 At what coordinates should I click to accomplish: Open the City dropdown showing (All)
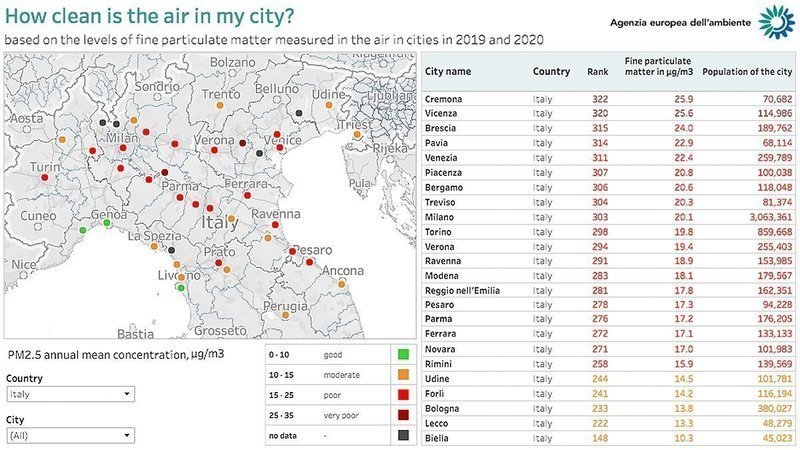(70, 435)
